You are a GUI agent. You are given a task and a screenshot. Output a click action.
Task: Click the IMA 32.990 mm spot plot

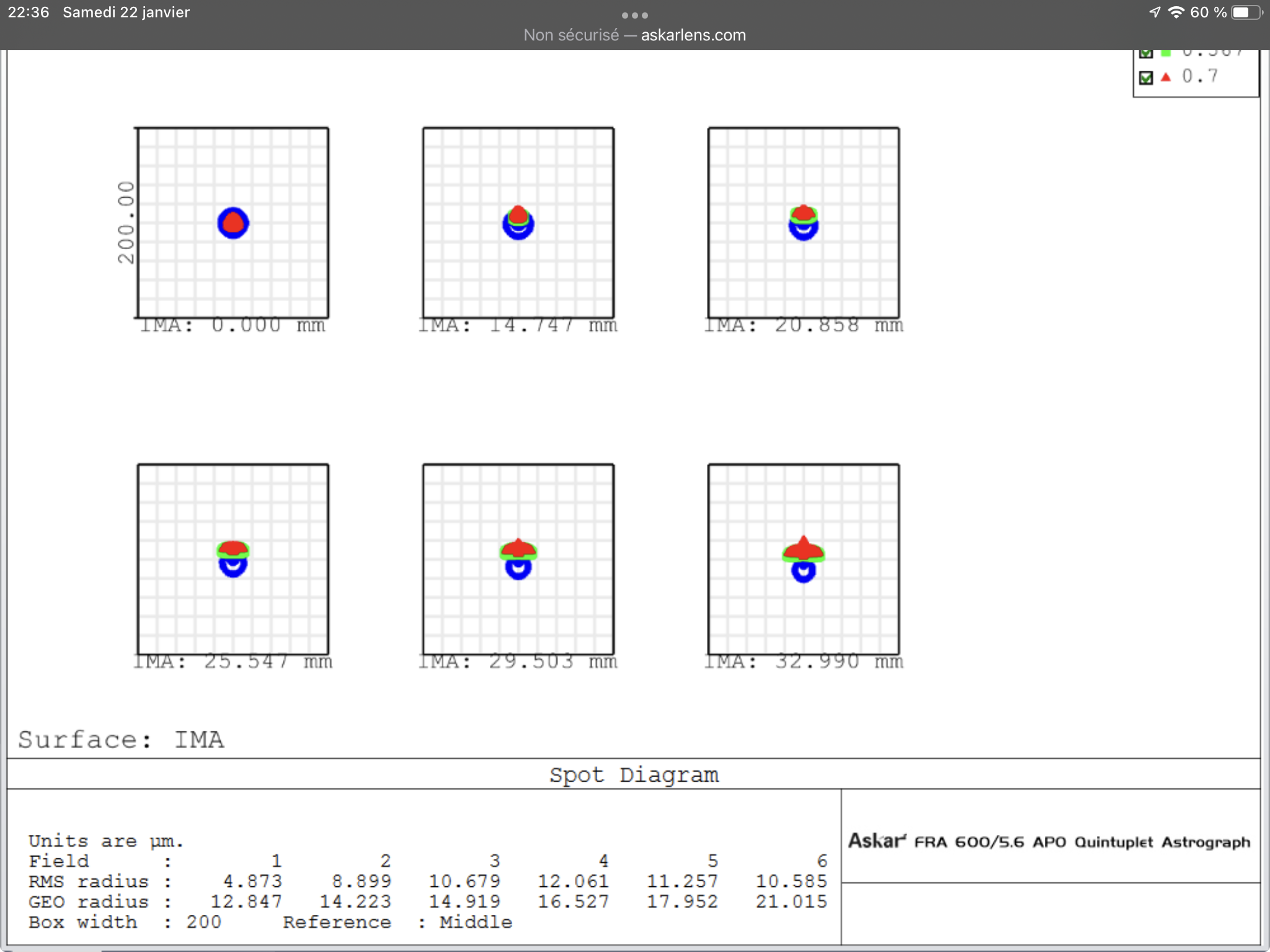click(804, 559)
